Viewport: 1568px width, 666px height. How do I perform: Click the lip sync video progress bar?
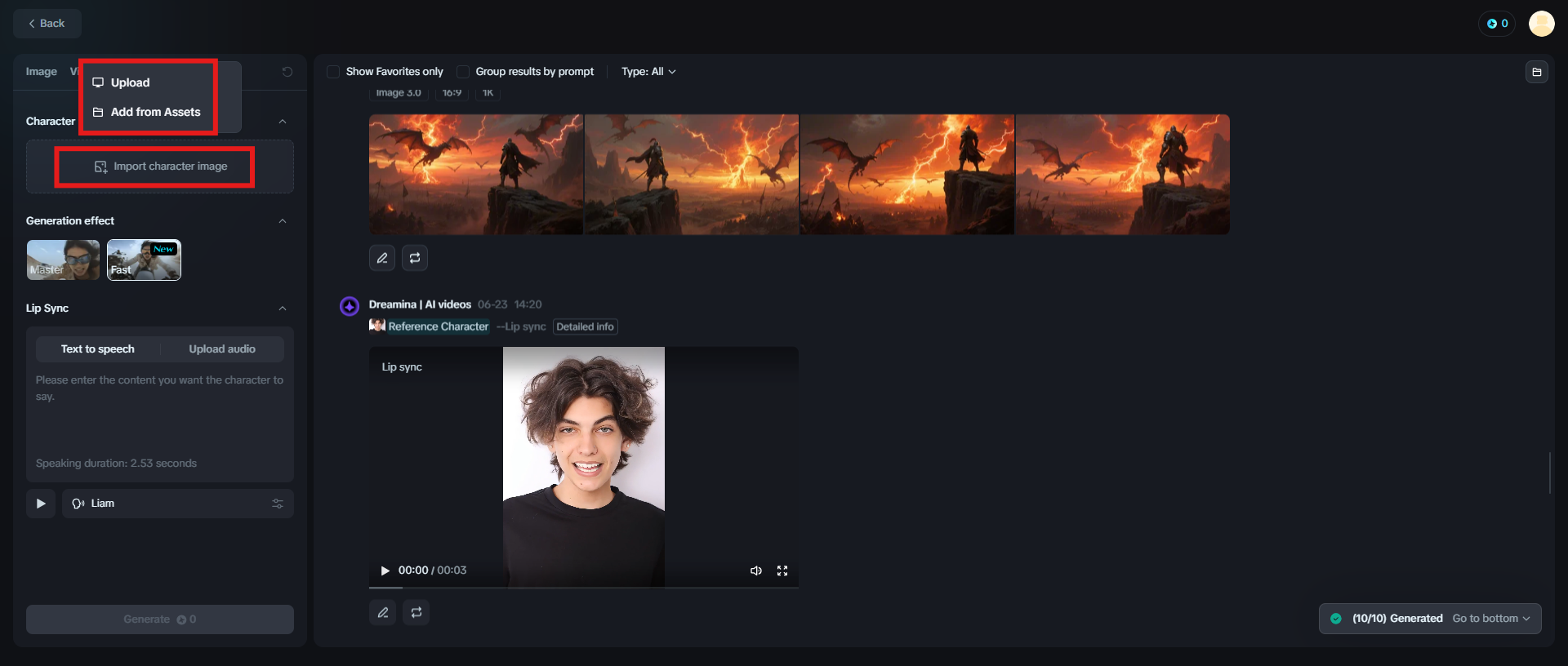click(x=584, y=587)
